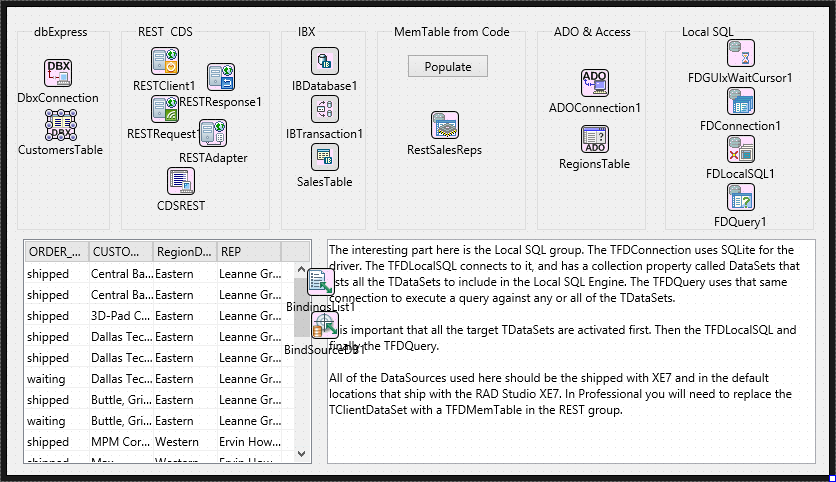Viewport: 836px width, 482px height.
Task: Select the ADOConnection1 component icon
Action: [x=594, y=83]
